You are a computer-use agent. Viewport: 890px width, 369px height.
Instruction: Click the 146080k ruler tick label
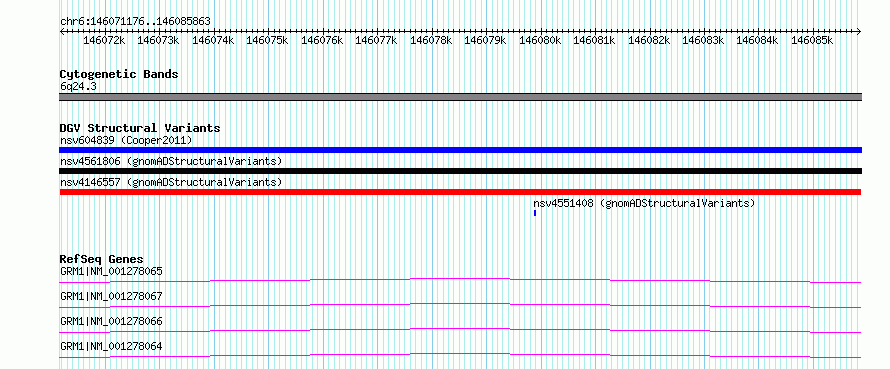coord(540,40)
